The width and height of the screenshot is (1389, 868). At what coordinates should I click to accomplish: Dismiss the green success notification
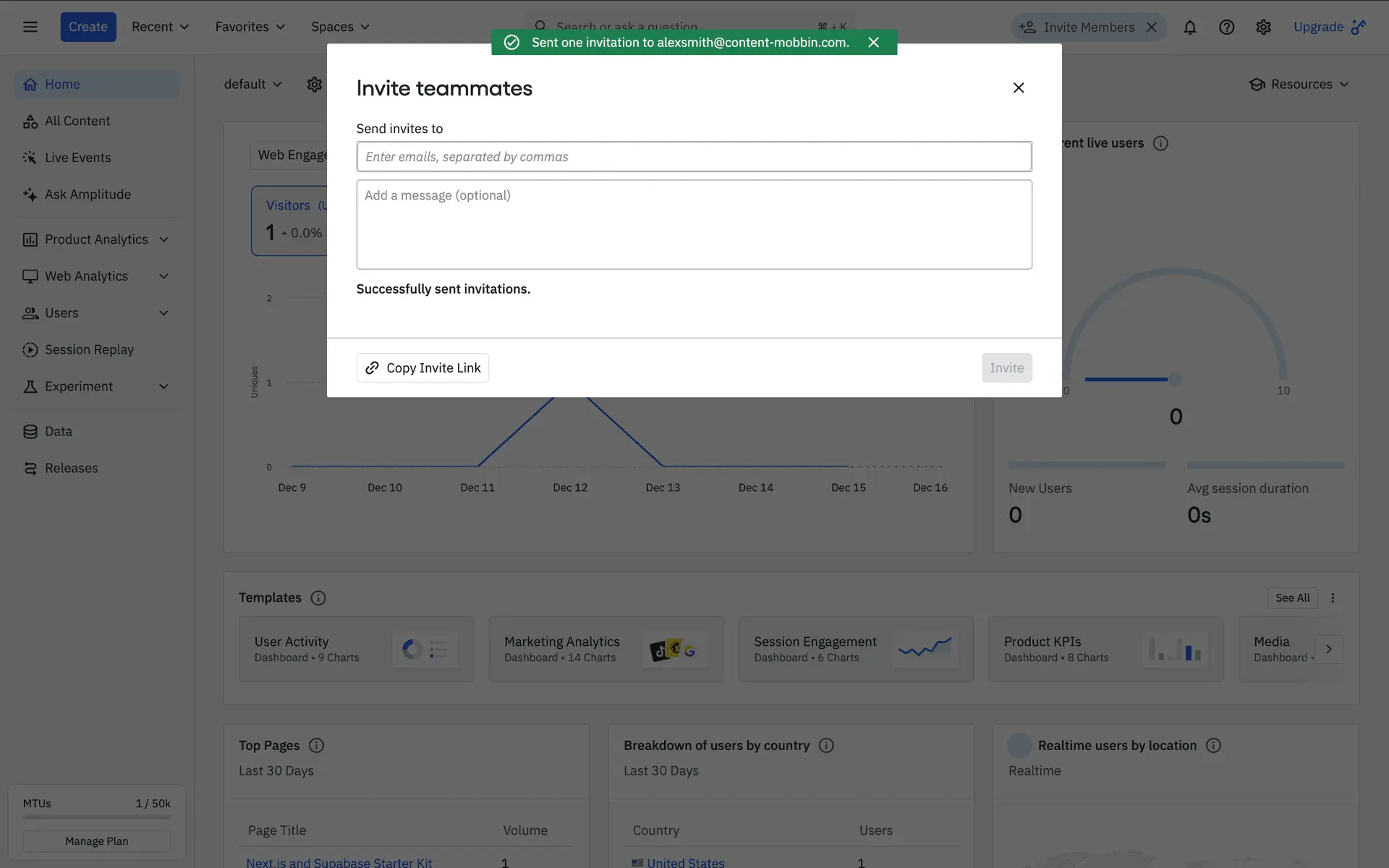[873, 42]
